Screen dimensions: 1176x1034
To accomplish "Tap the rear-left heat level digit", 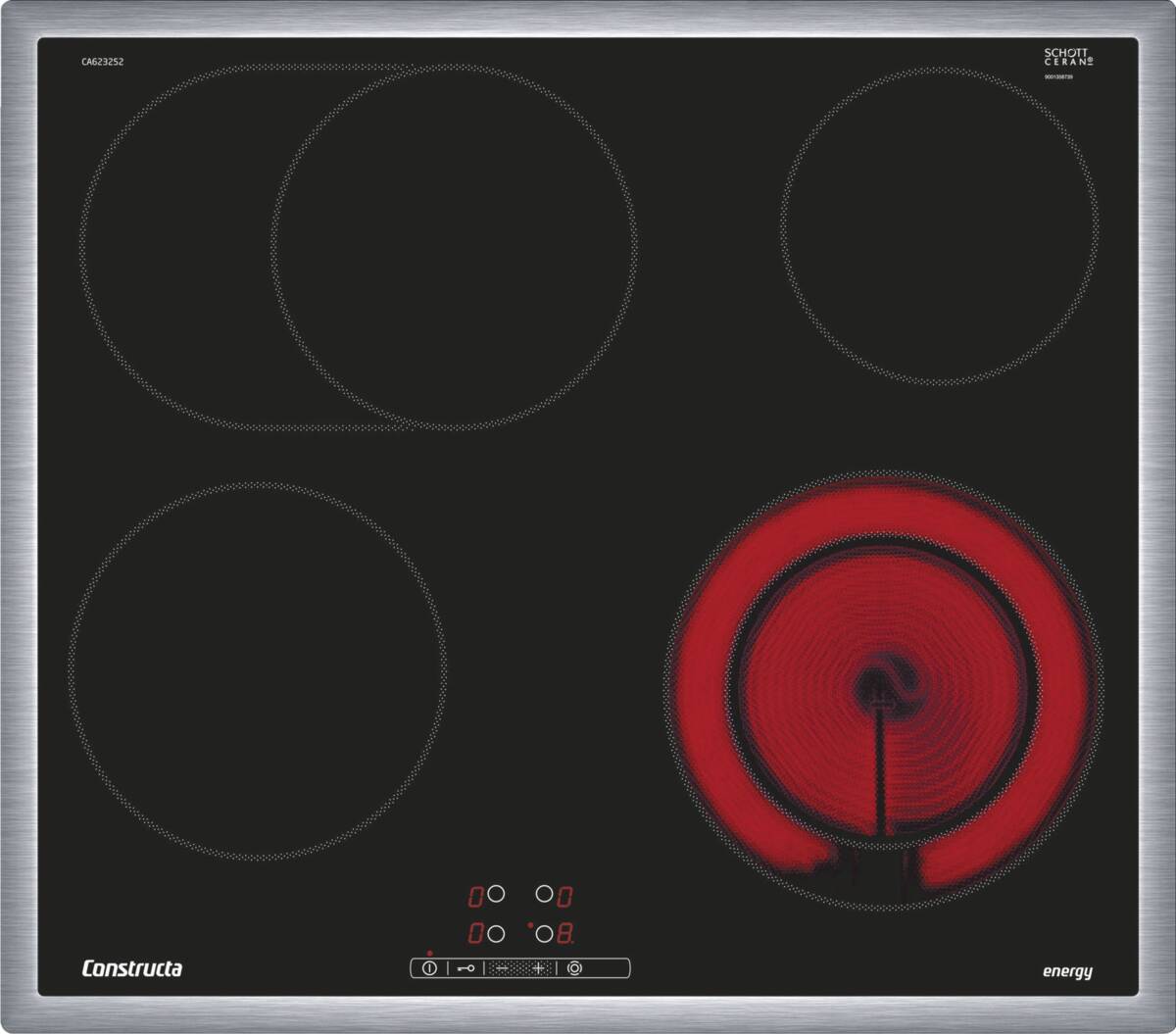I will click(475, 895).
